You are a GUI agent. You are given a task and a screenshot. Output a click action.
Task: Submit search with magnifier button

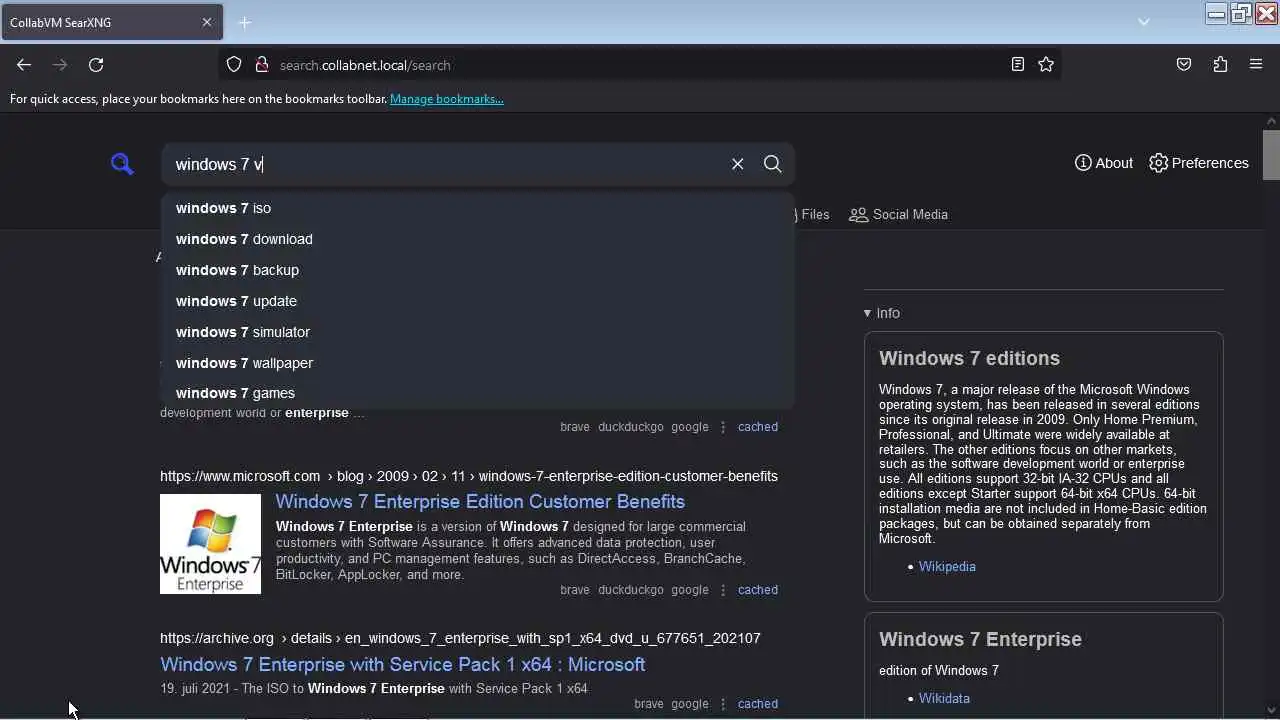coord(772,164)
